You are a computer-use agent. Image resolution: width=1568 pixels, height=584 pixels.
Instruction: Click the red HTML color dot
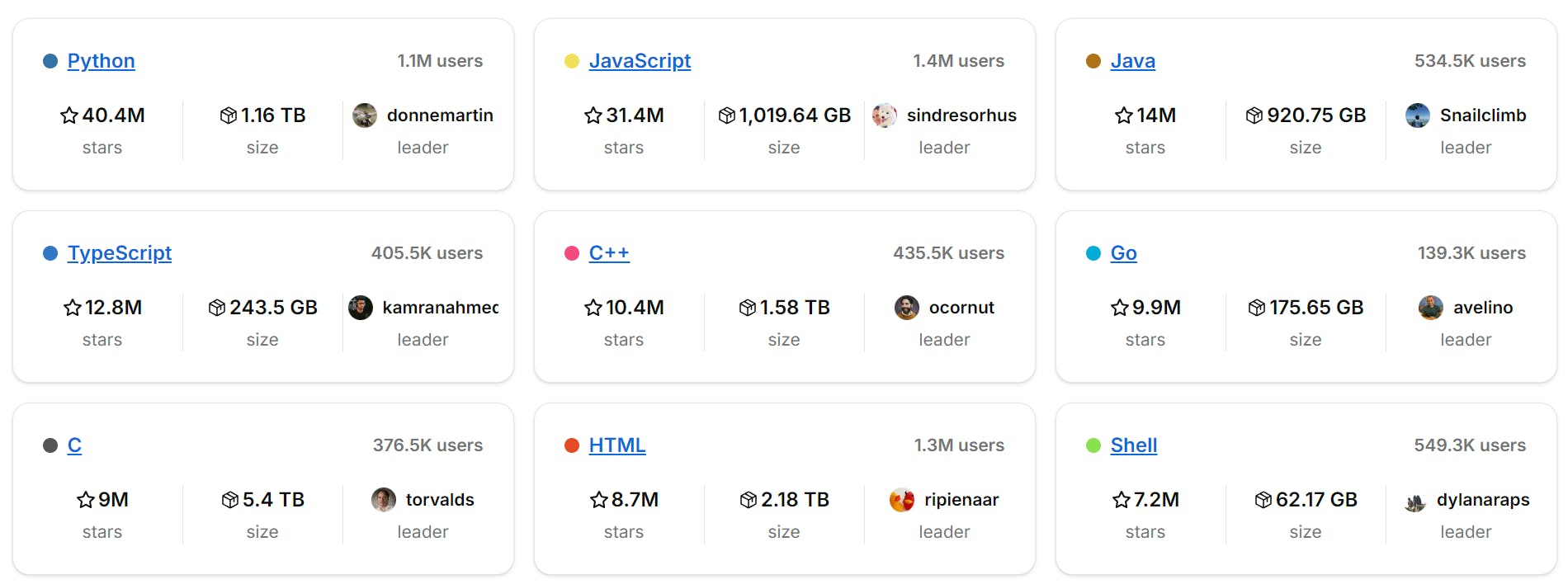(x=572, y=445)
